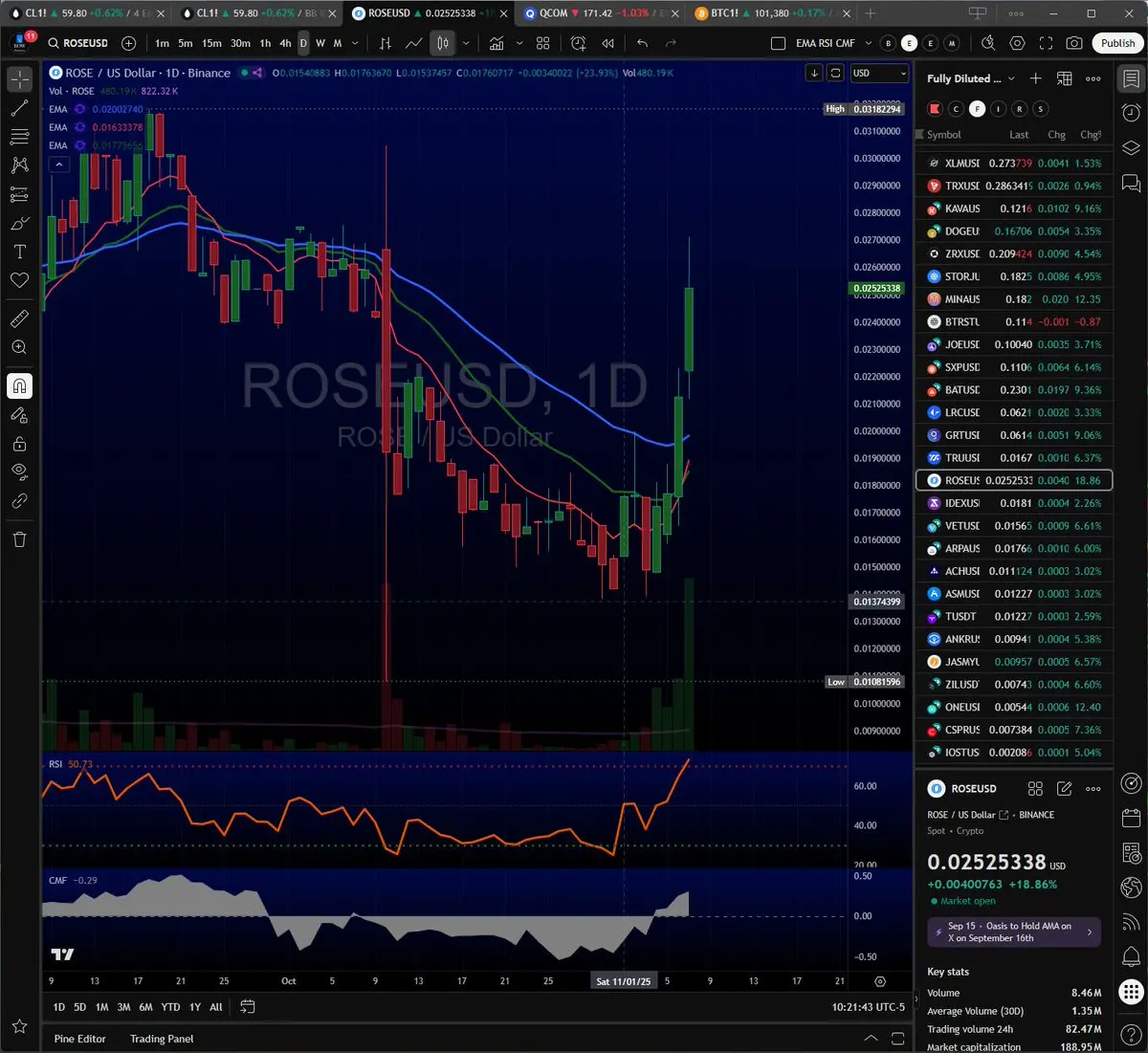1148x1053 pixels.
Task: Create an alert from the top toolbar
Action: tap(578, 43)
